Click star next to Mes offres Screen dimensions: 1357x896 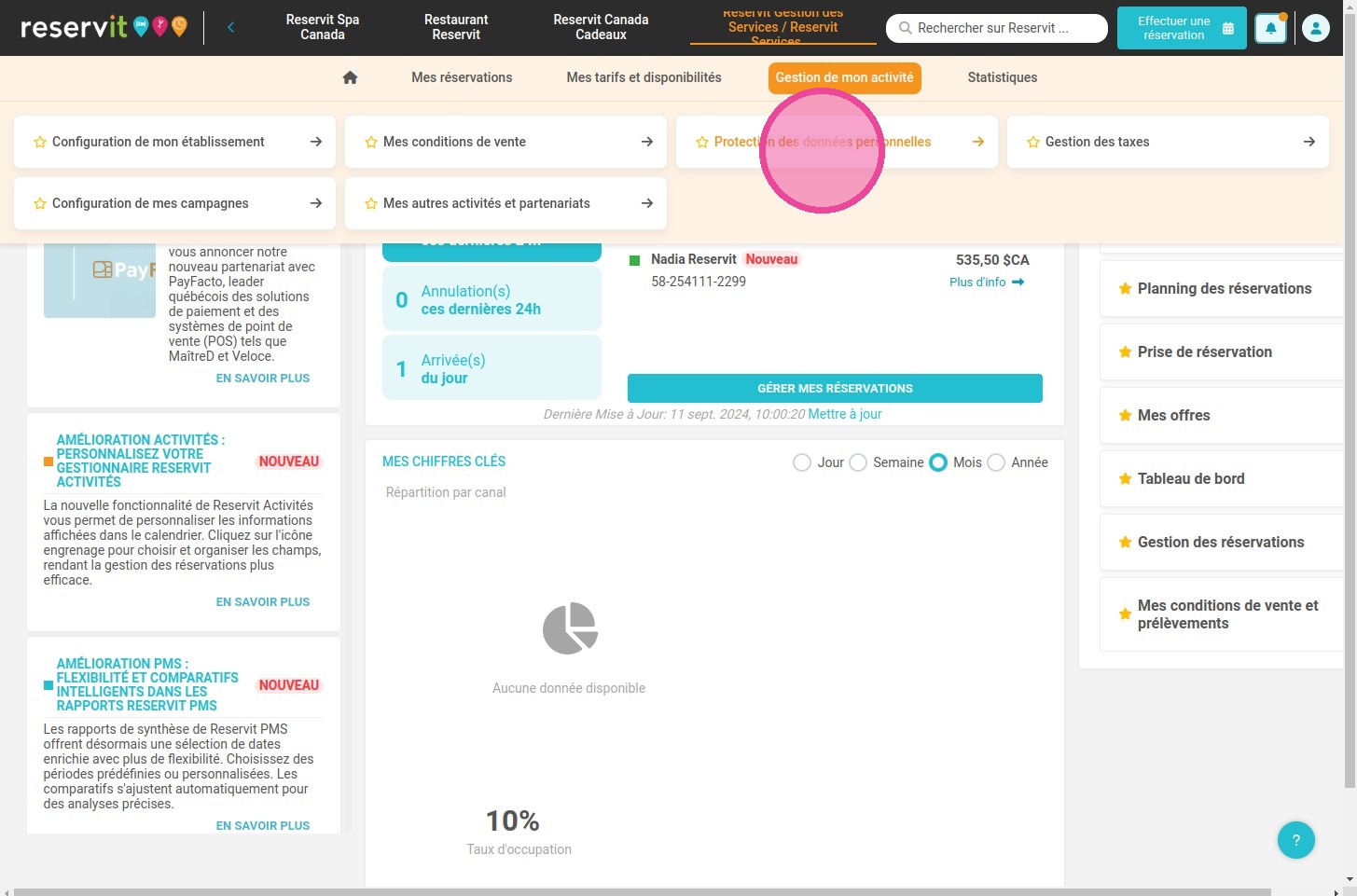tap(1125, 415)
